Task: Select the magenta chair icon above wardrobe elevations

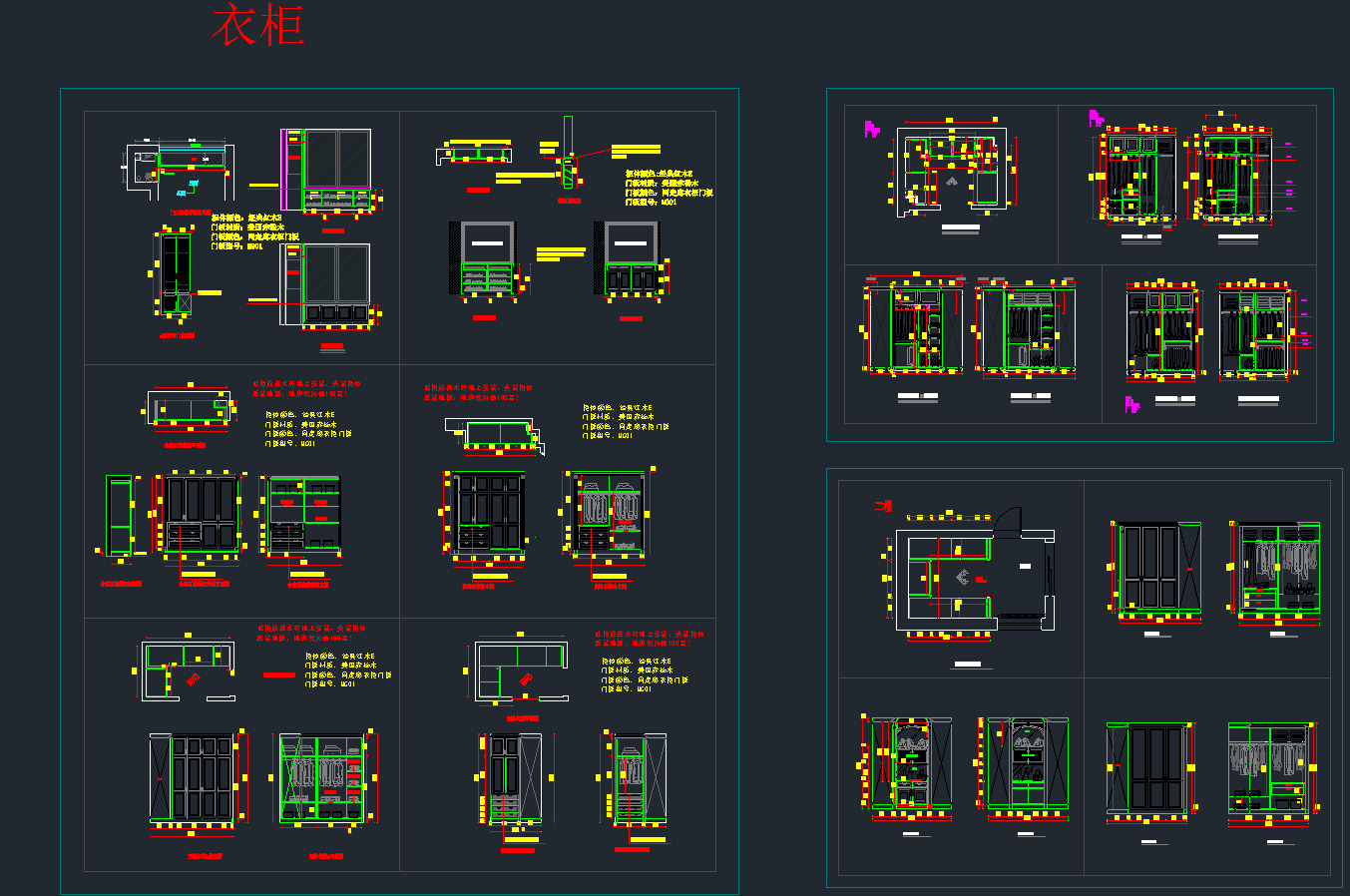Action: [1096, 119]
